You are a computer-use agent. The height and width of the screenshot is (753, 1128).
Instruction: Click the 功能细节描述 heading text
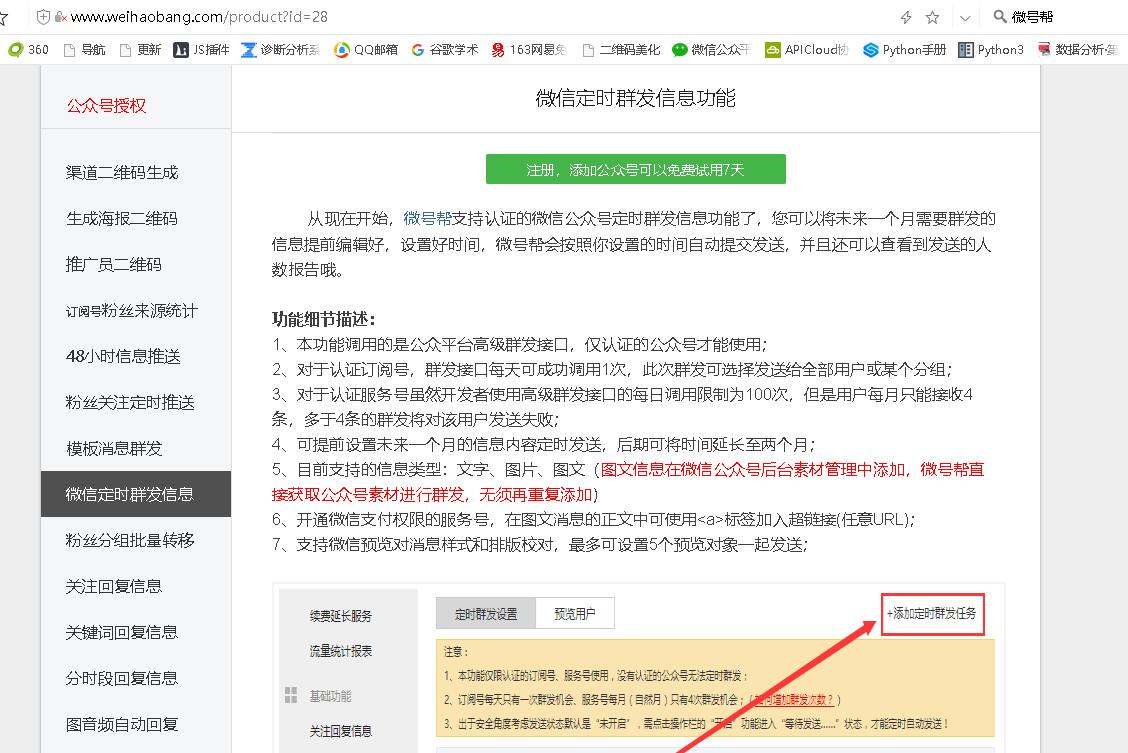323,319
